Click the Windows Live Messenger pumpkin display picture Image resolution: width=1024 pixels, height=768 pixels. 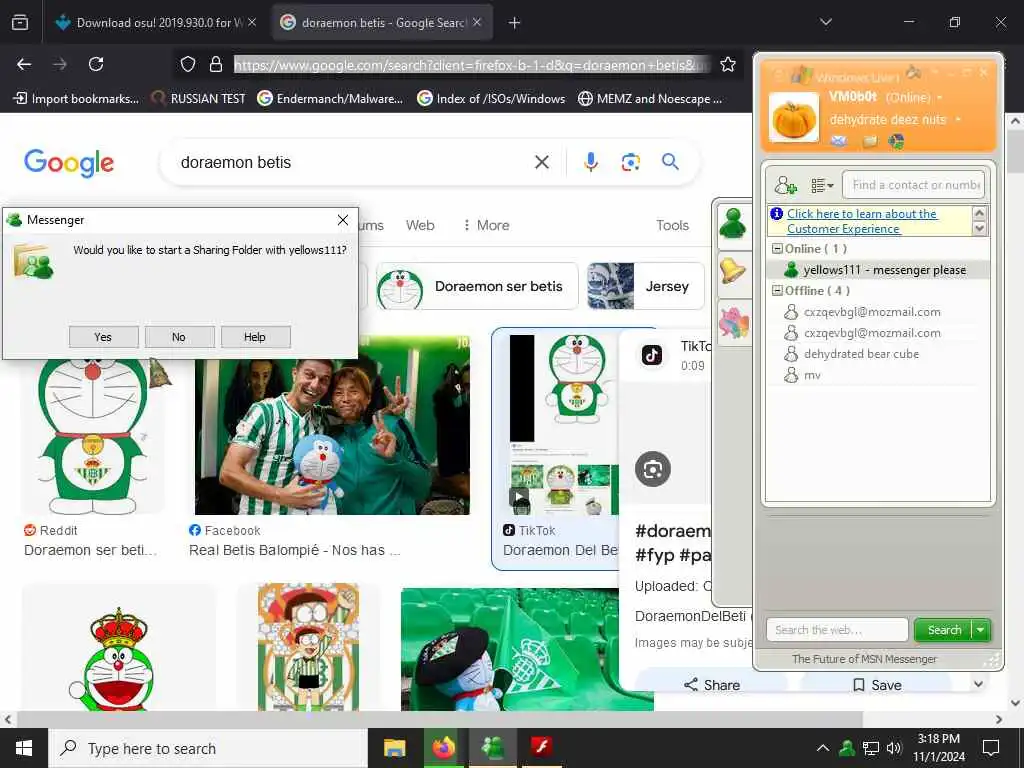tap(793, 118)
